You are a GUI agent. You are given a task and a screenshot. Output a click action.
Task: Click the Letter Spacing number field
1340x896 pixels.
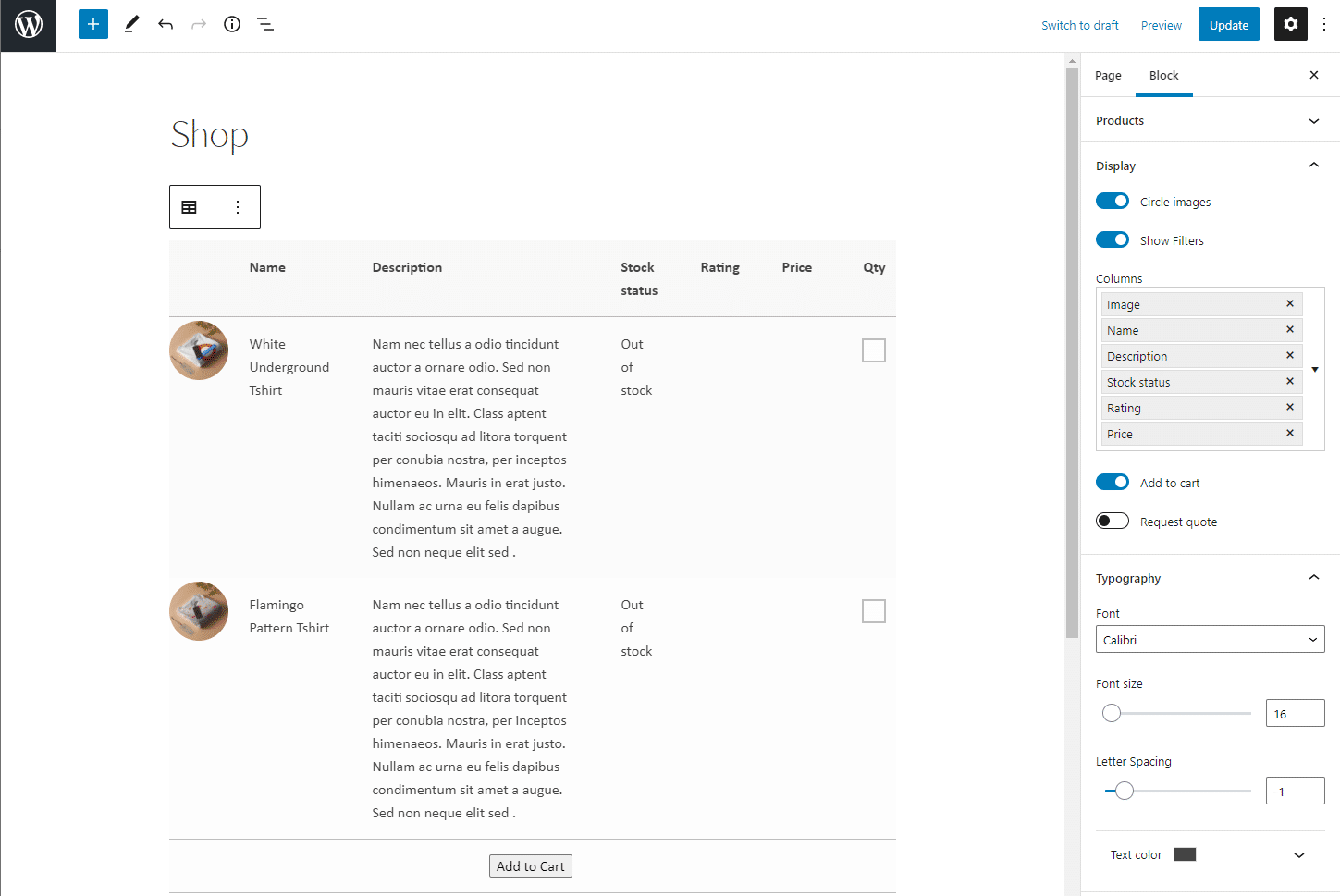point(1295,791)
